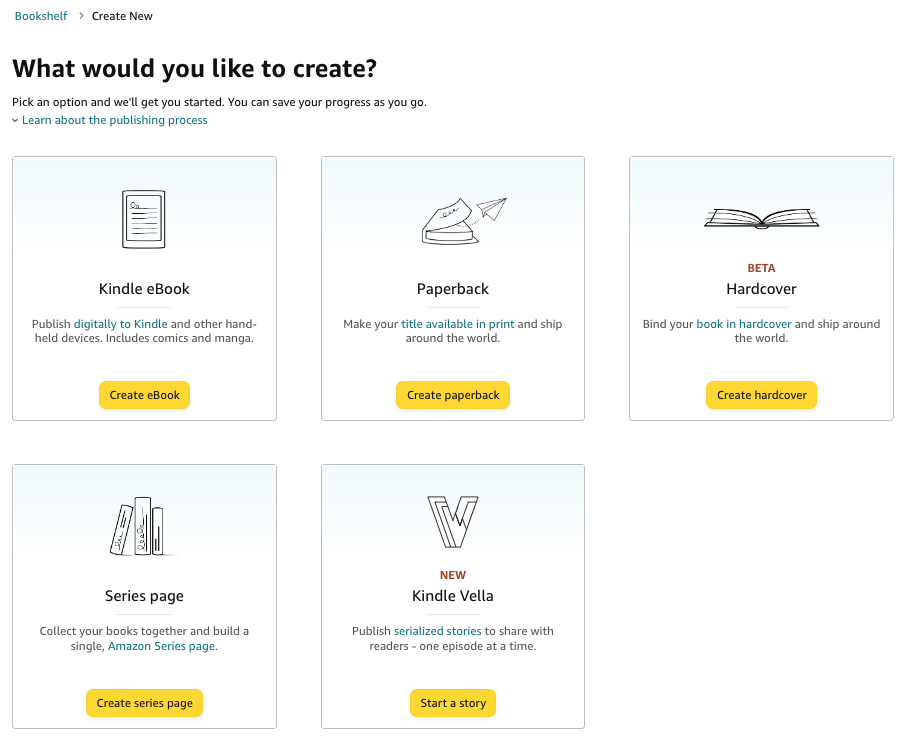
Task: Click the open hardcover book icon
Action: pos(762,218)
